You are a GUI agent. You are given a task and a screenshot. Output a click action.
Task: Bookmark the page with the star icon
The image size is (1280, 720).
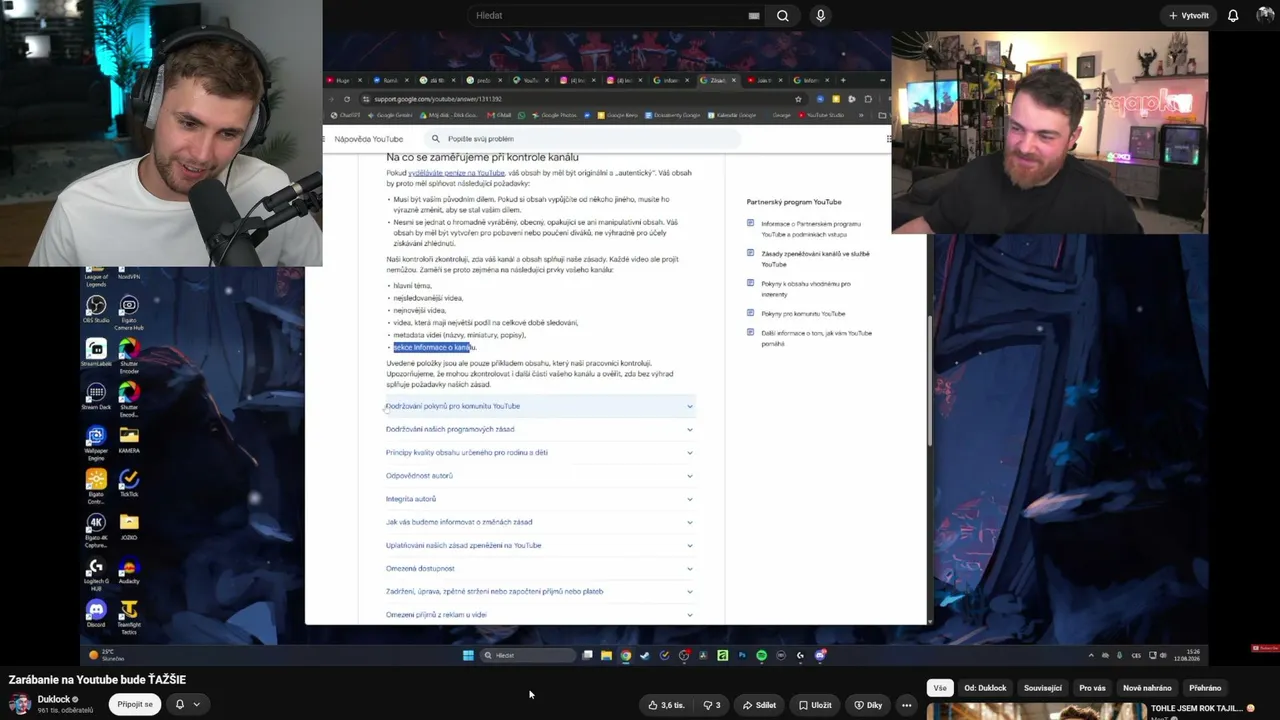[x=798, y=99]
